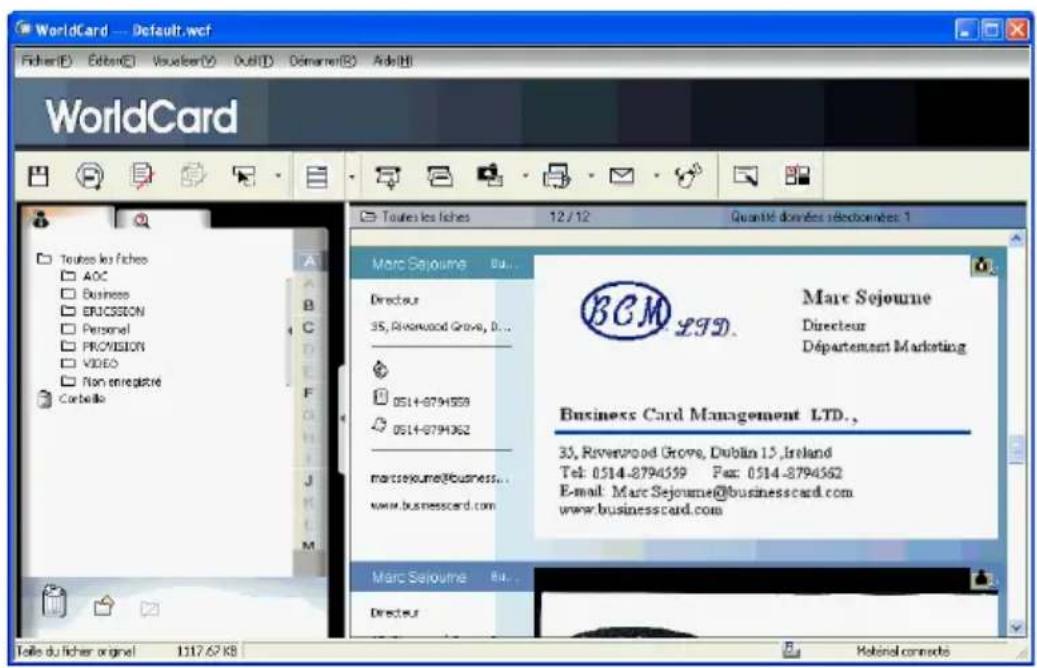Click the cursor selection tool icon
This screenshot has height=668, width=1037.
(244, 176)
